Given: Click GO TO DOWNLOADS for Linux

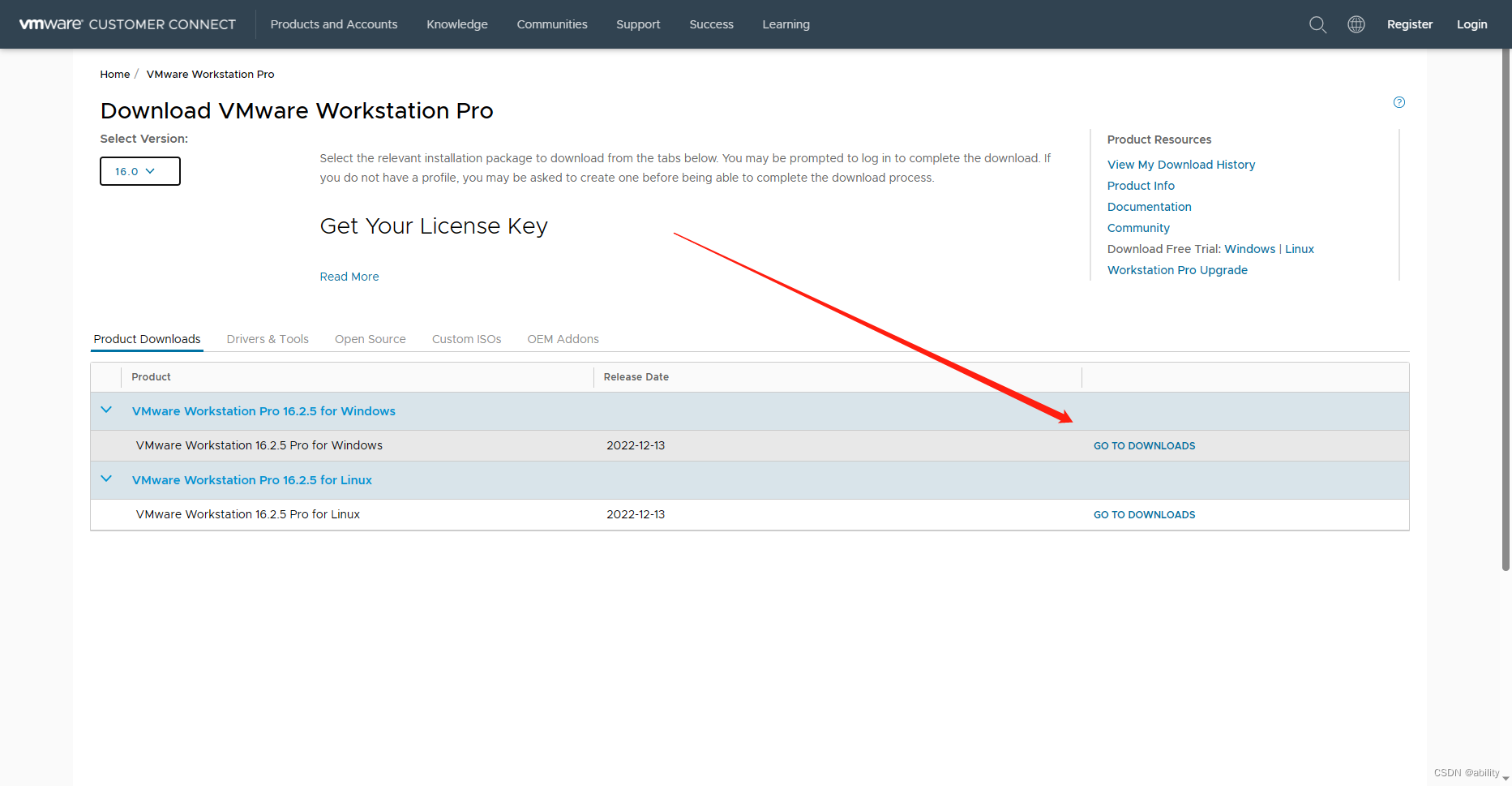Looking at the screenshot, I should [x=1144, y=515].
